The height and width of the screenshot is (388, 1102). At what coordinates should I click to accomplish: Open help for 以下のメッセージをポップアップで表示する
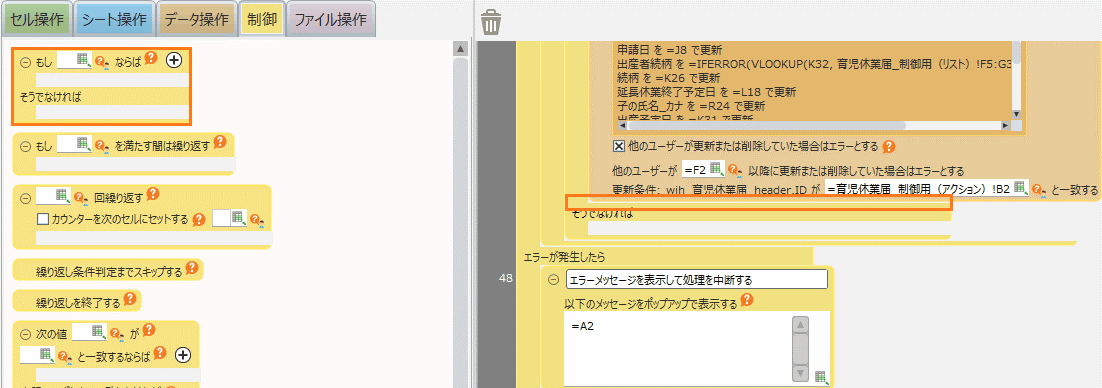[x=747, y=300]
